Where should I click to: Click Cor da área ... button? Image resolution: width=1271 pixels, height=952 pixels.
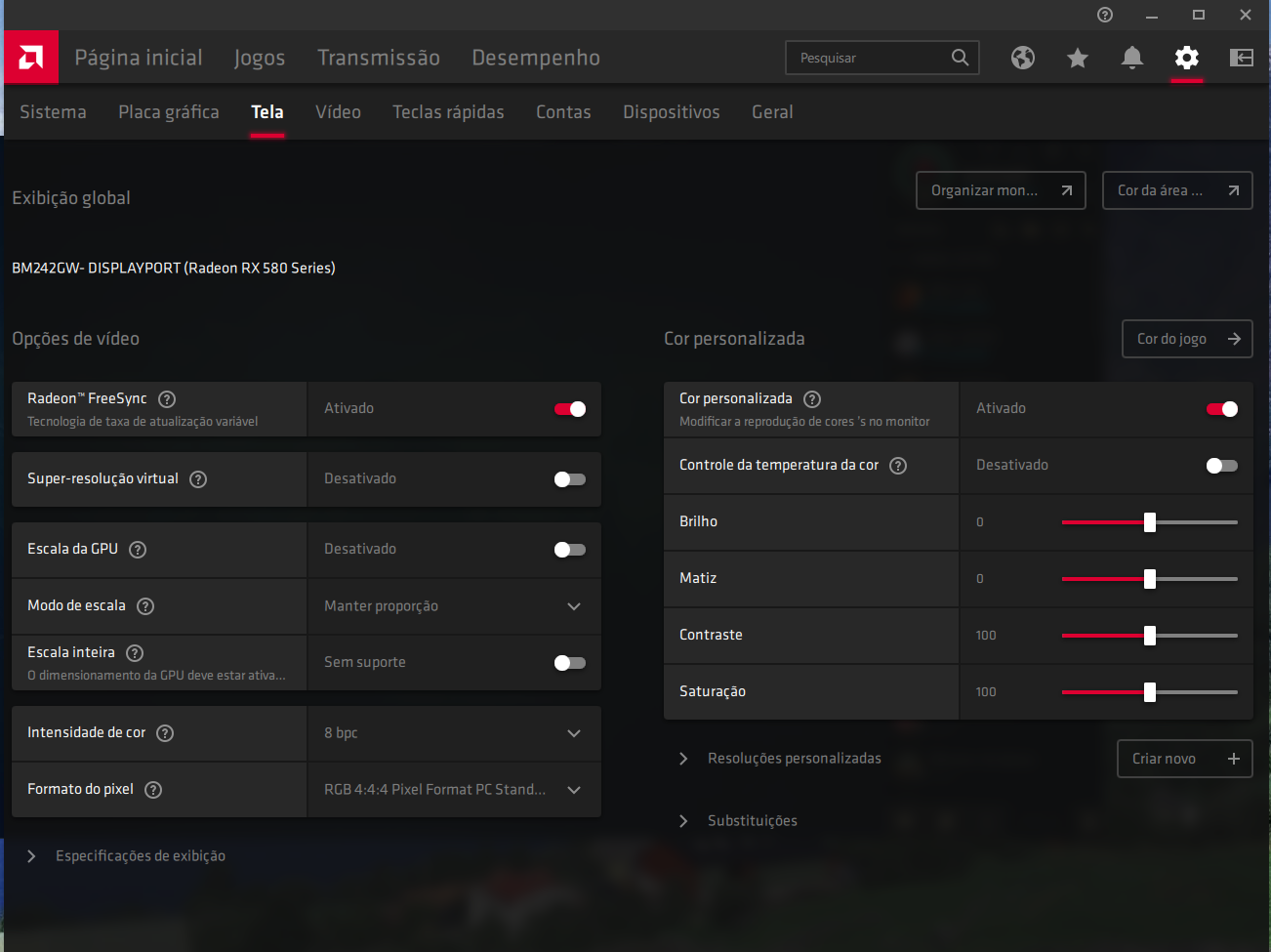coord(1177,190)
